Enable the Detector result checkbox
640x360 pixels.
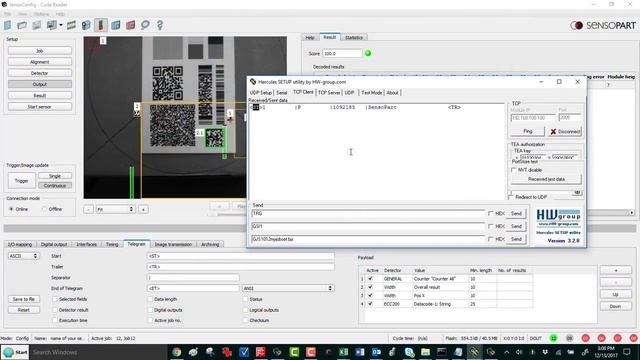(x=55, y=310)
